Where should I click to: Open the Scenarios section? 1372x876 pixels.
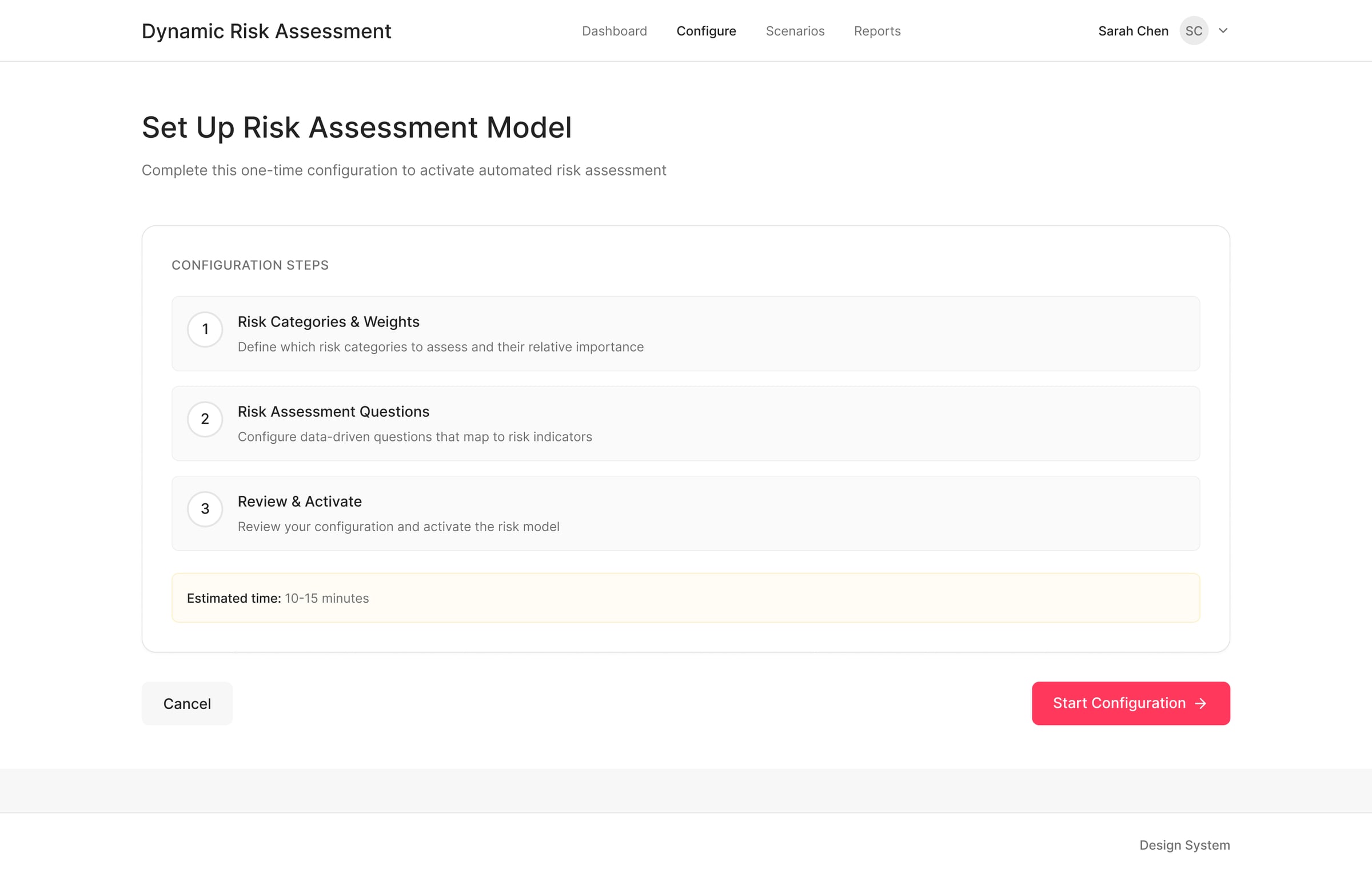click(x=795, y=31)
